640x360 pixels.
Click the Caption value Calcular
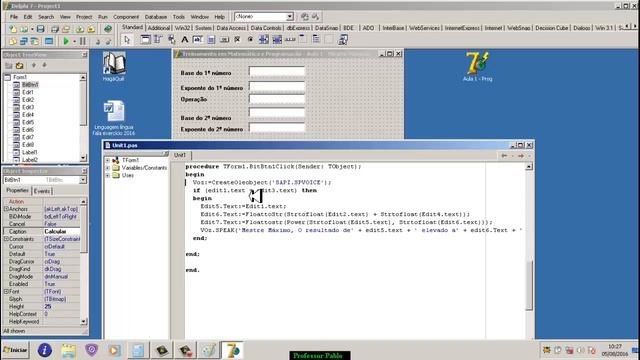(61, 231)
